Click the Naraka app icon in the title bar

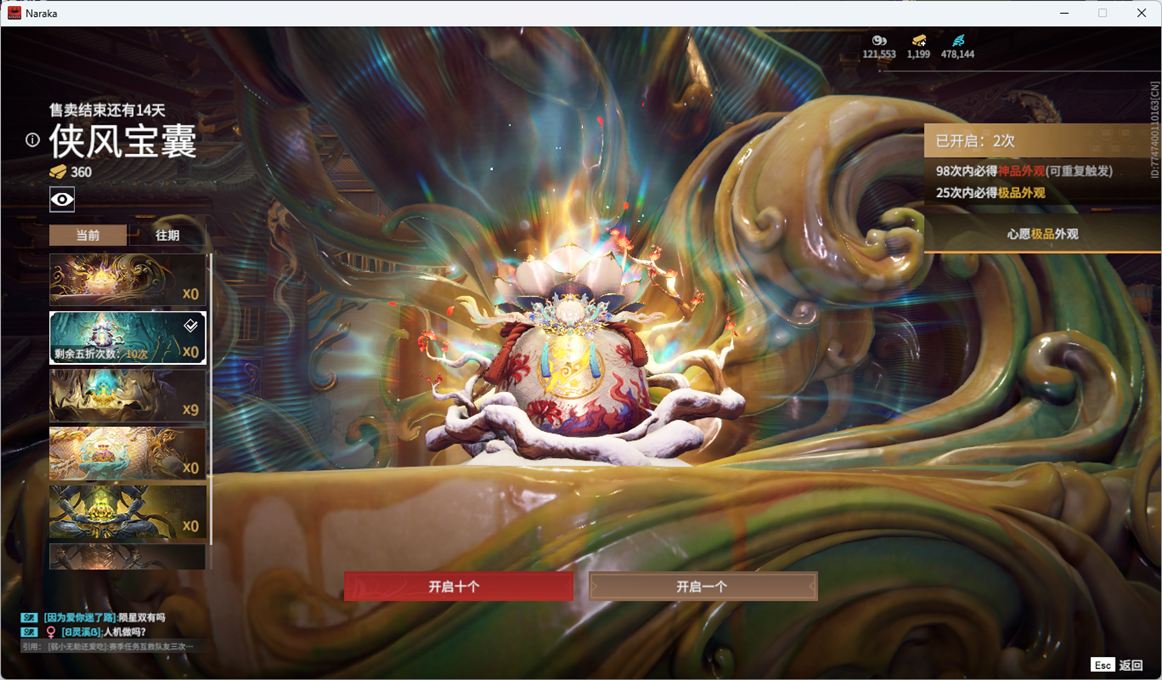(x=14, y=13)
